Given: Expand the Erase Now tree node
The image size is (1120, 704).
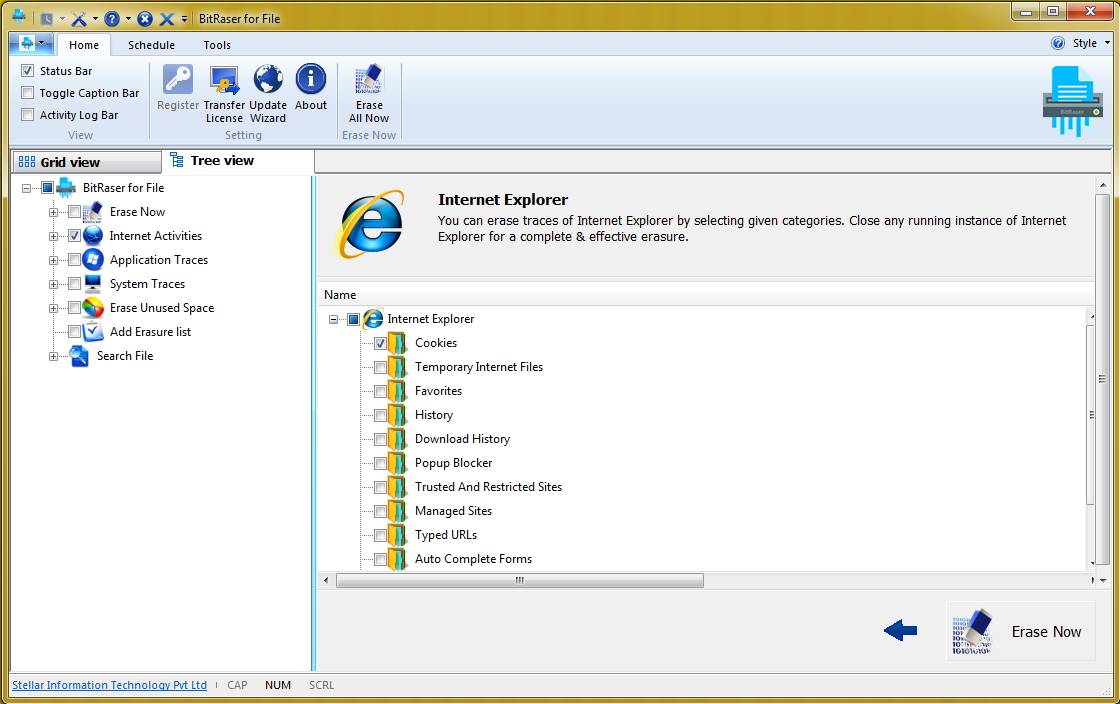Looking at the screenshot, I should pos(53,212).
